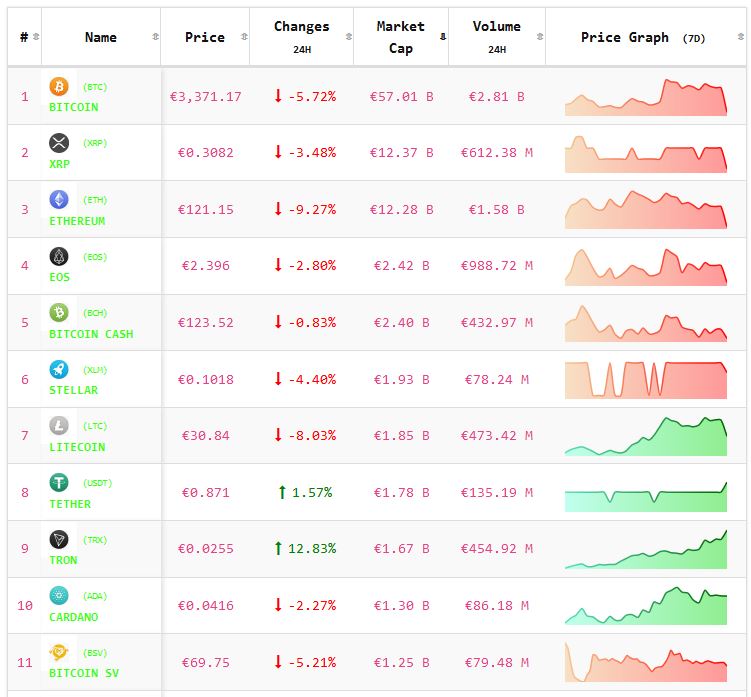Click the Bitcoin coin logo icon
Image resolution: width=751 pixels, height=697 pixels.
(x=59, y=87)
